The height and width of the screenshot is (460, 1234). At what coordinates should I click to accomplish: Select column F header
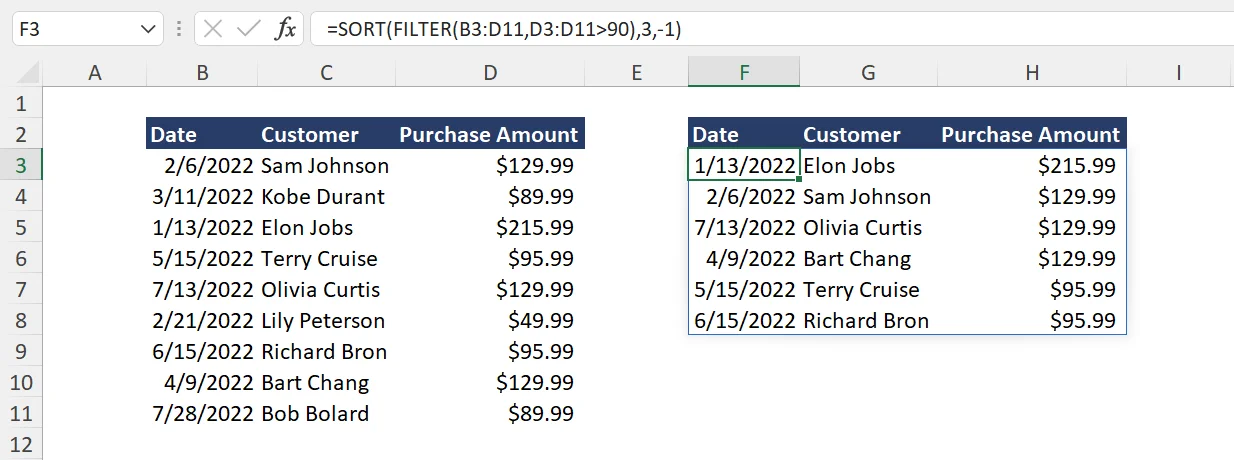(x=743, y=72)
